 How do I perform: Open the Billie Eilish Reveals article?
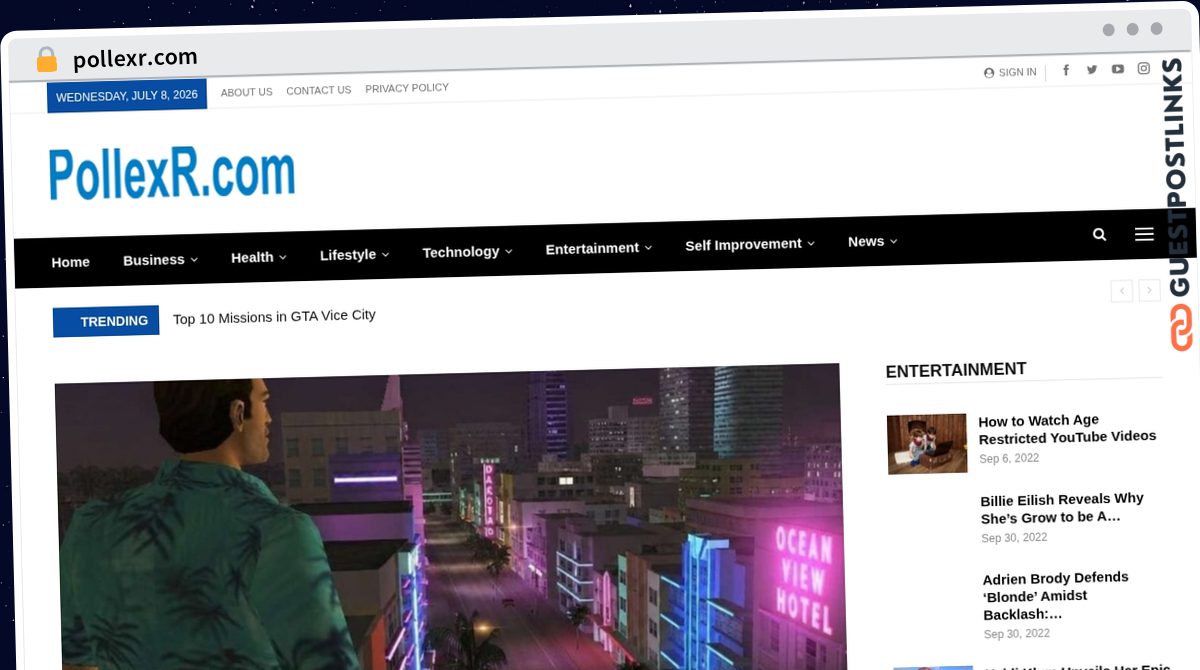(1062, 508)
